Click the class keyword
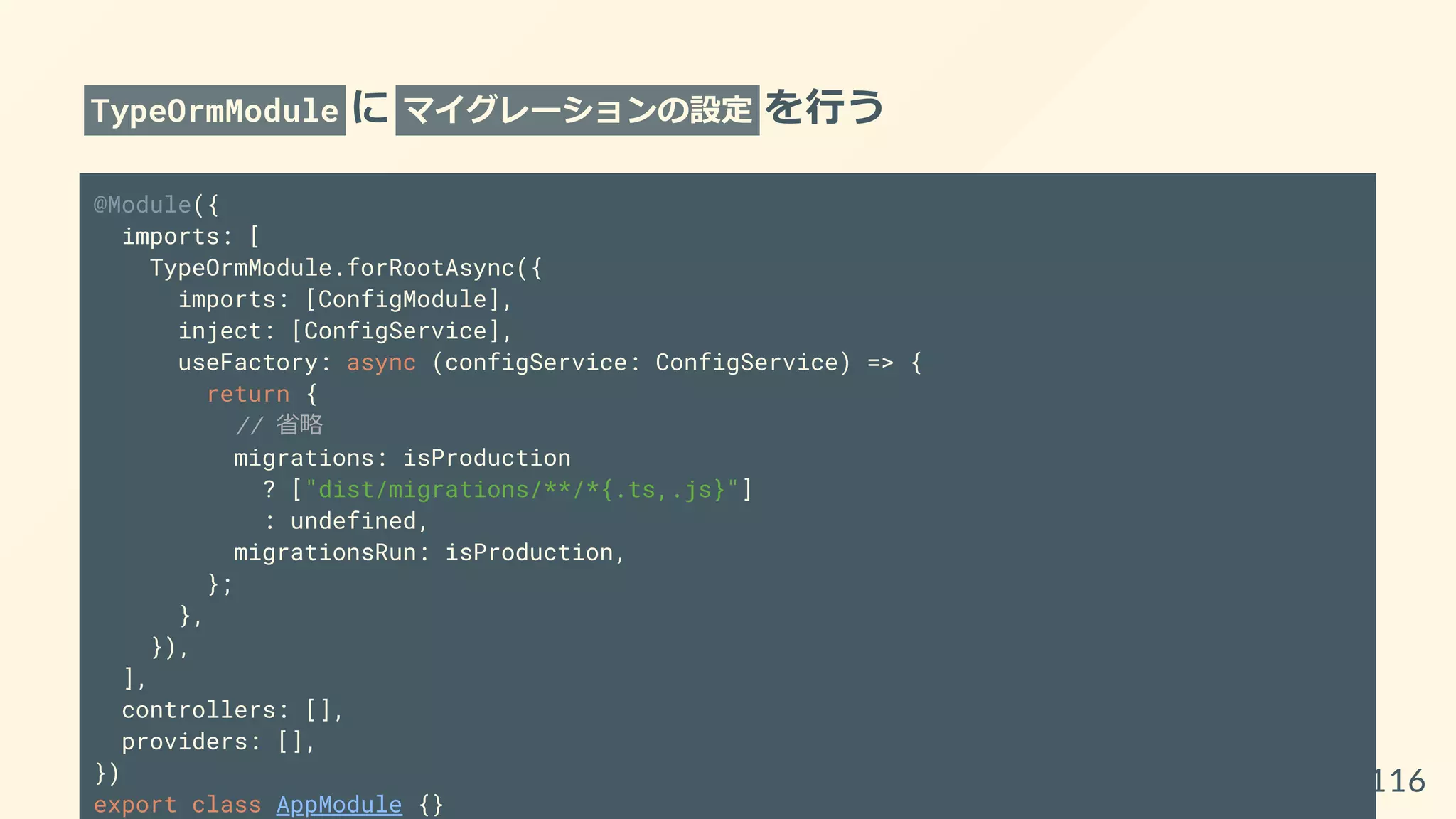Viewport: 1456px width, 819px height. tap(227, 805)
